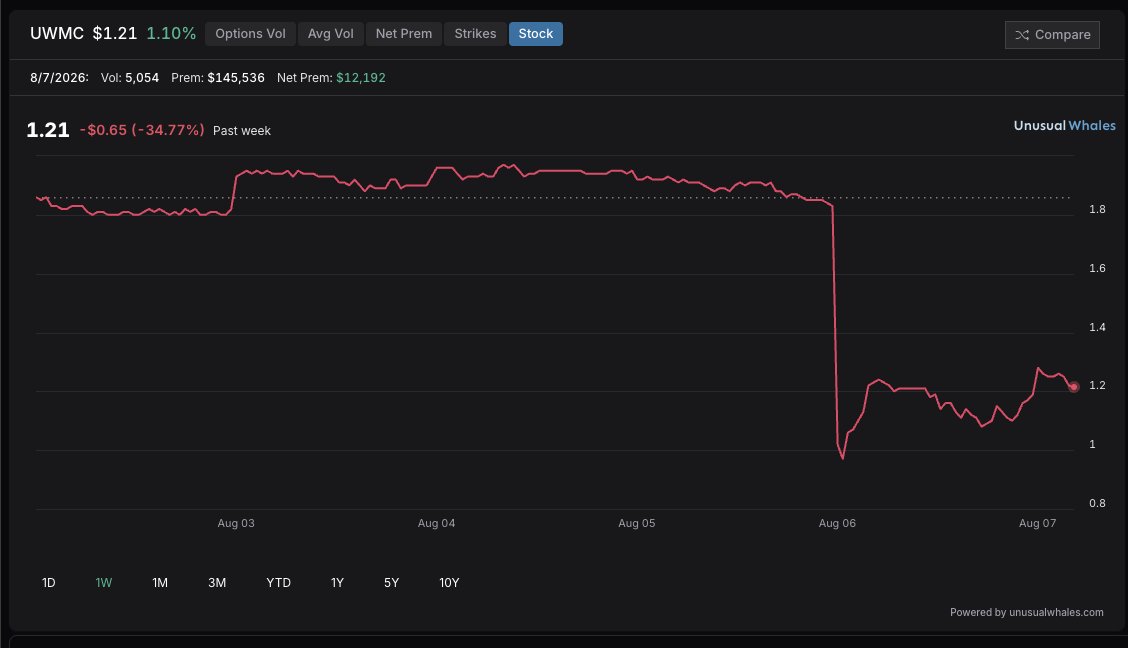Open the Strikes tab

tap(475, 34)
